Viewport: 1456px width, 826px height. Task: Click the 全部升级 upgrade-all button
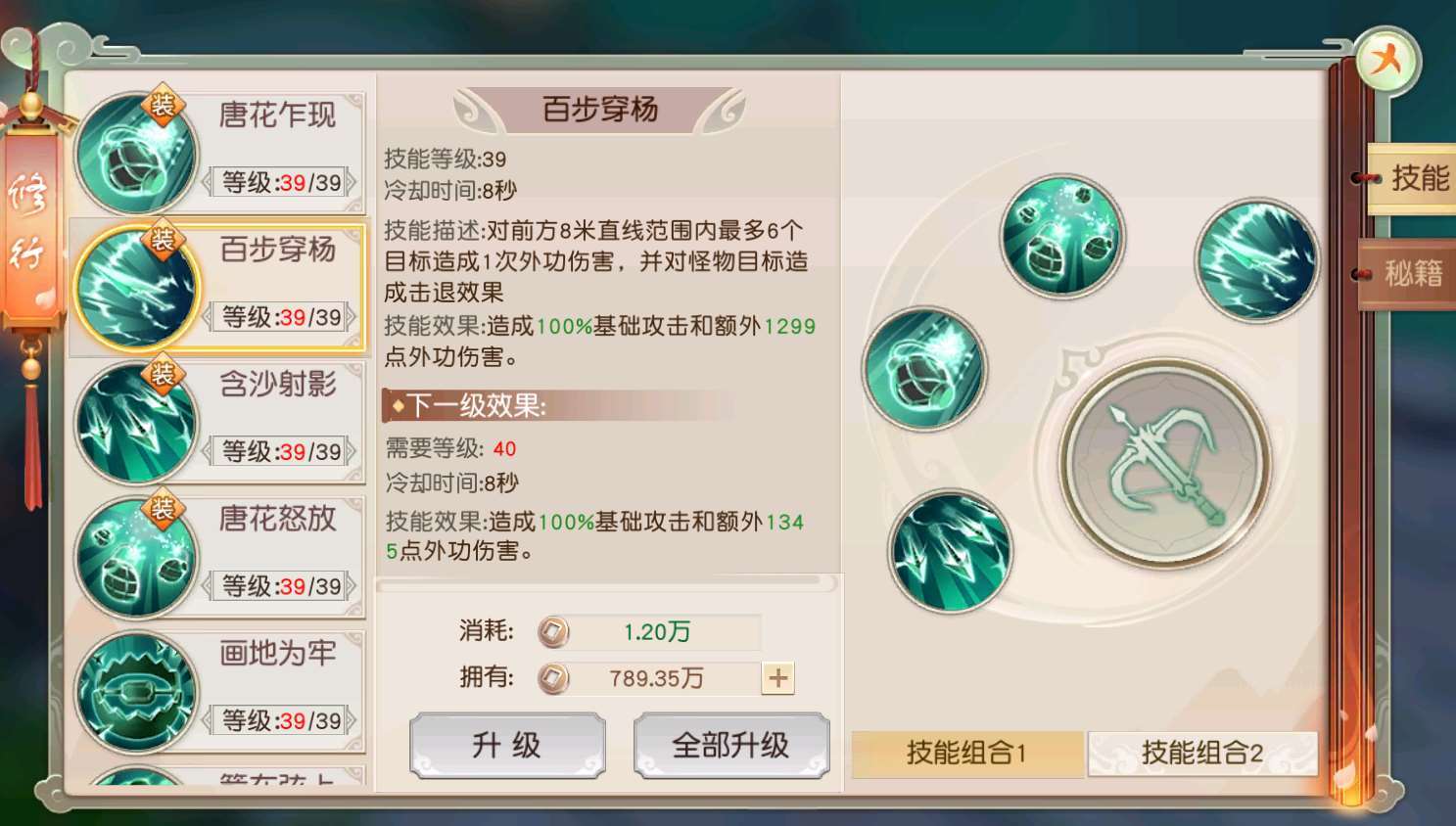tap(731, 746)
